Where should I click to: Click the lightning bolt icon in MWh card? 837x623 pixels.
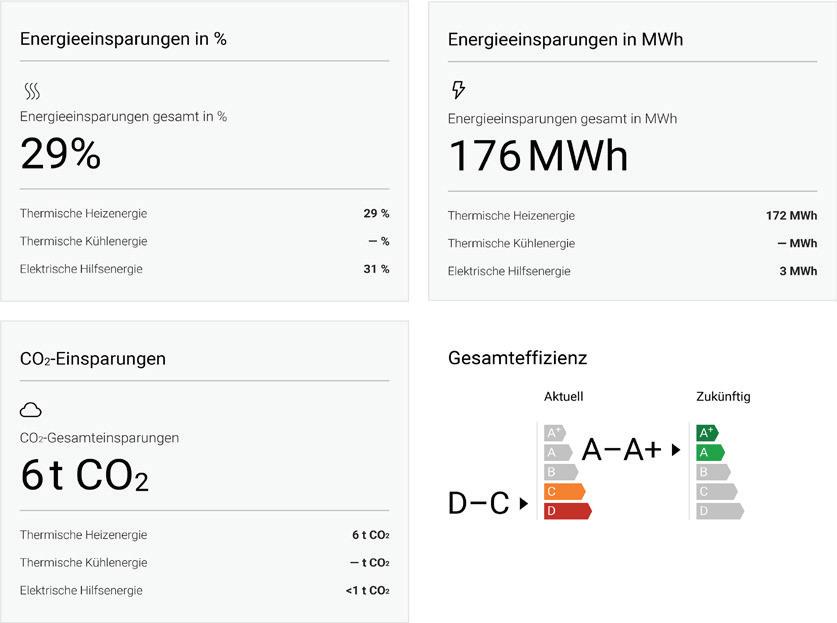(x=459, y=90)
